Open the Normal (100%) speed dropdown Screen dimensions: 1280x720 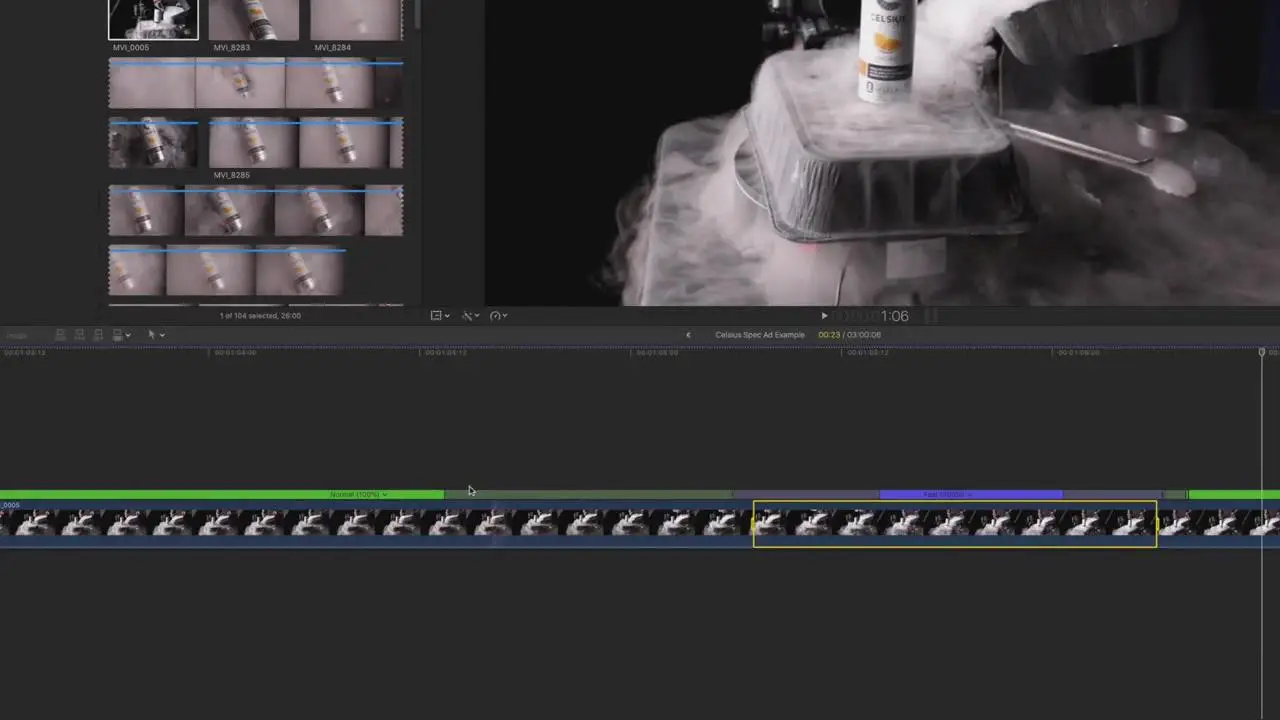[x=358, y=494]
